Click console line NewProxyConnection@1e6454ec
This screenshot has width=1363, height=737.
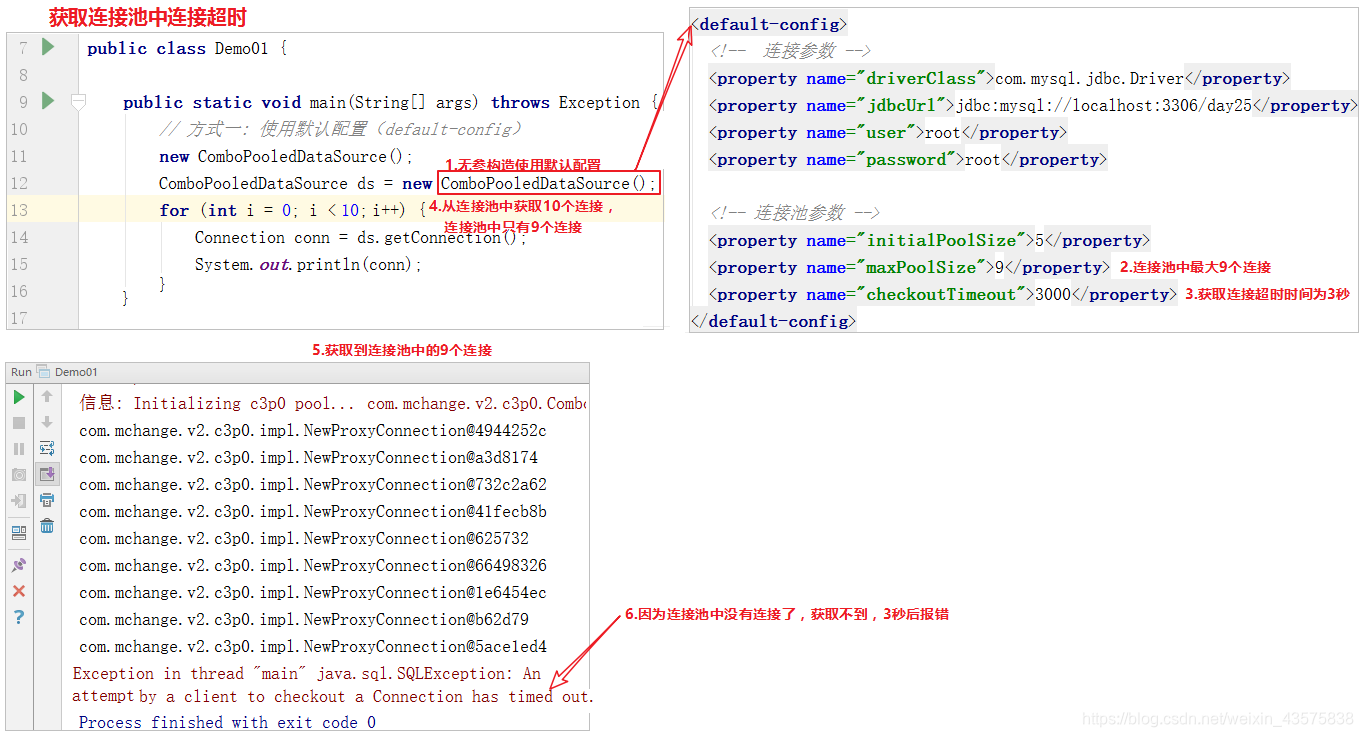313,593
